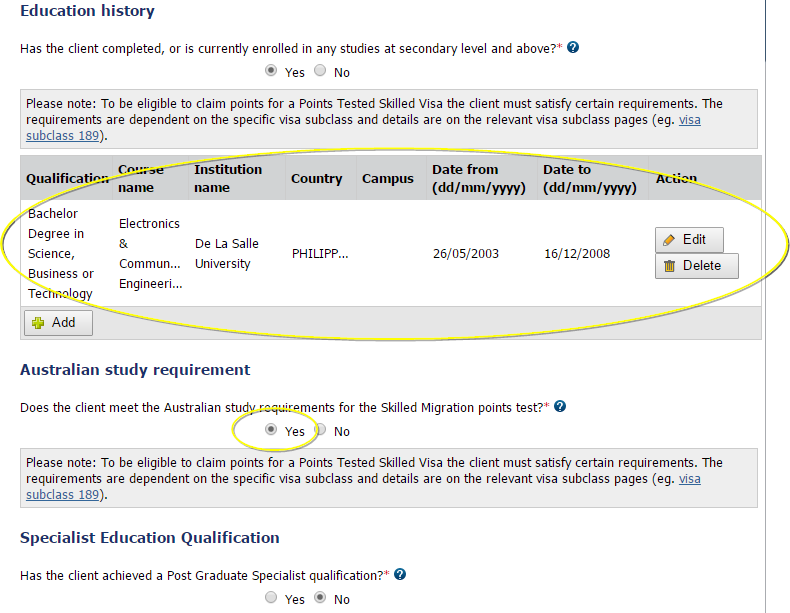790x613 pixels.
Task: Choose No for Australian study requirements
Action: pyautogui.click(x=320, y=431)
